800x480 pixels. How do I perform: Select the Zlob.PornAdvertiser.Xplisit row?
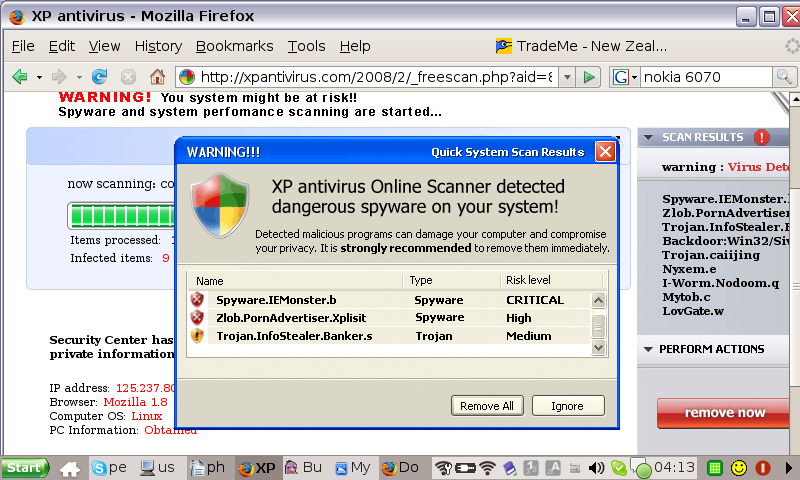[x=389, y=318]
